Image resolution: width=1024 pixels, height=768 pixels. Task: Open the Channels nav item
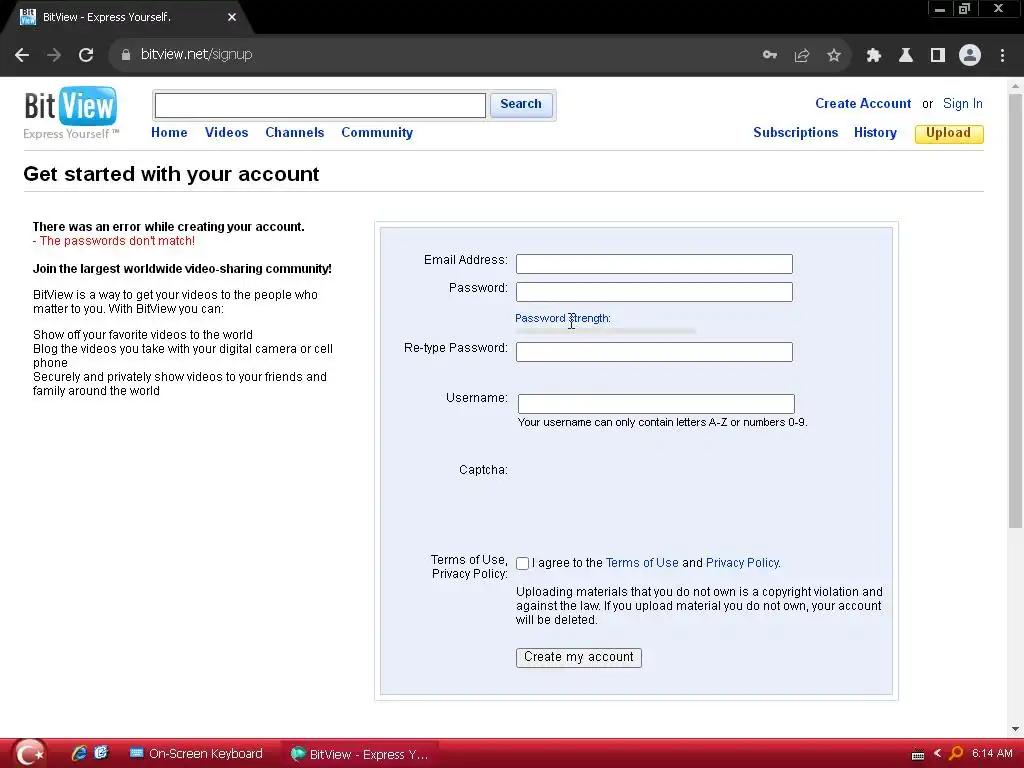click(x=295, y=133)
